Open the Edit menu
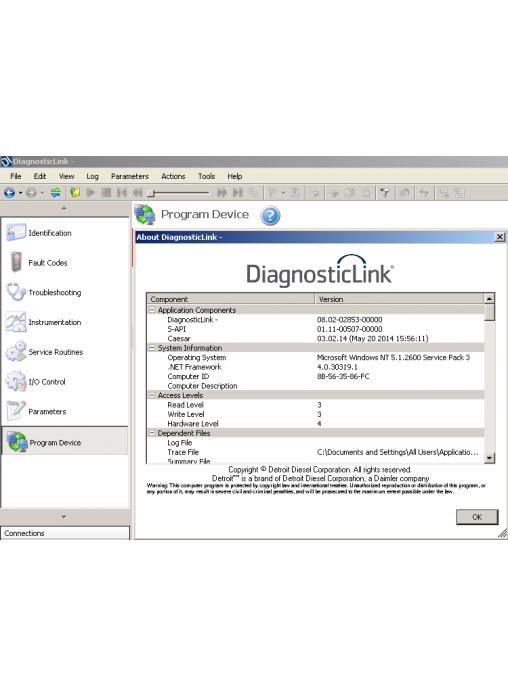 click(x=40, y=176)
